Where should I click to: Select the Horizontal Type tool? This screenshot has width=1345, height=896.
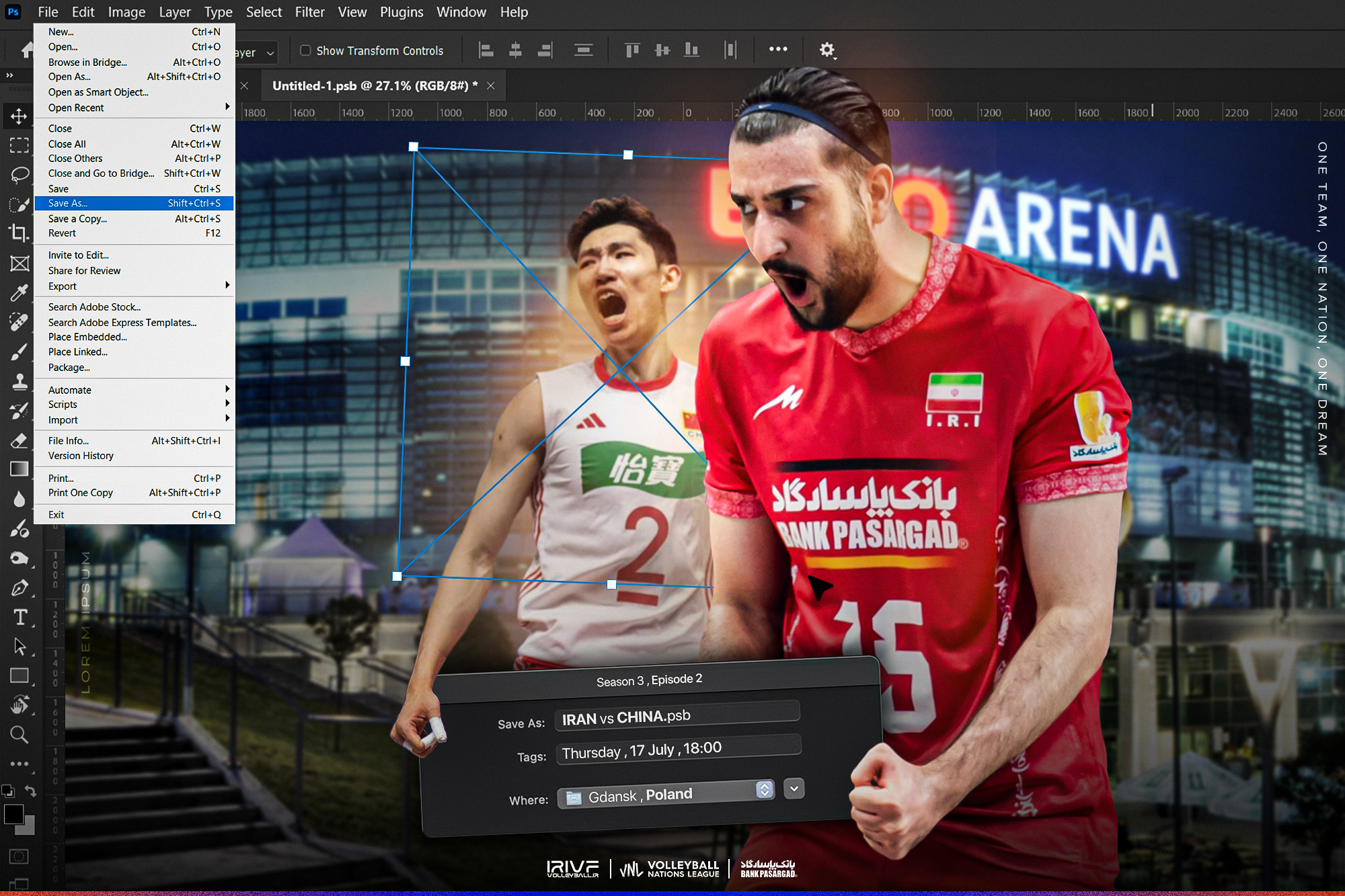(x=20, y=617)
